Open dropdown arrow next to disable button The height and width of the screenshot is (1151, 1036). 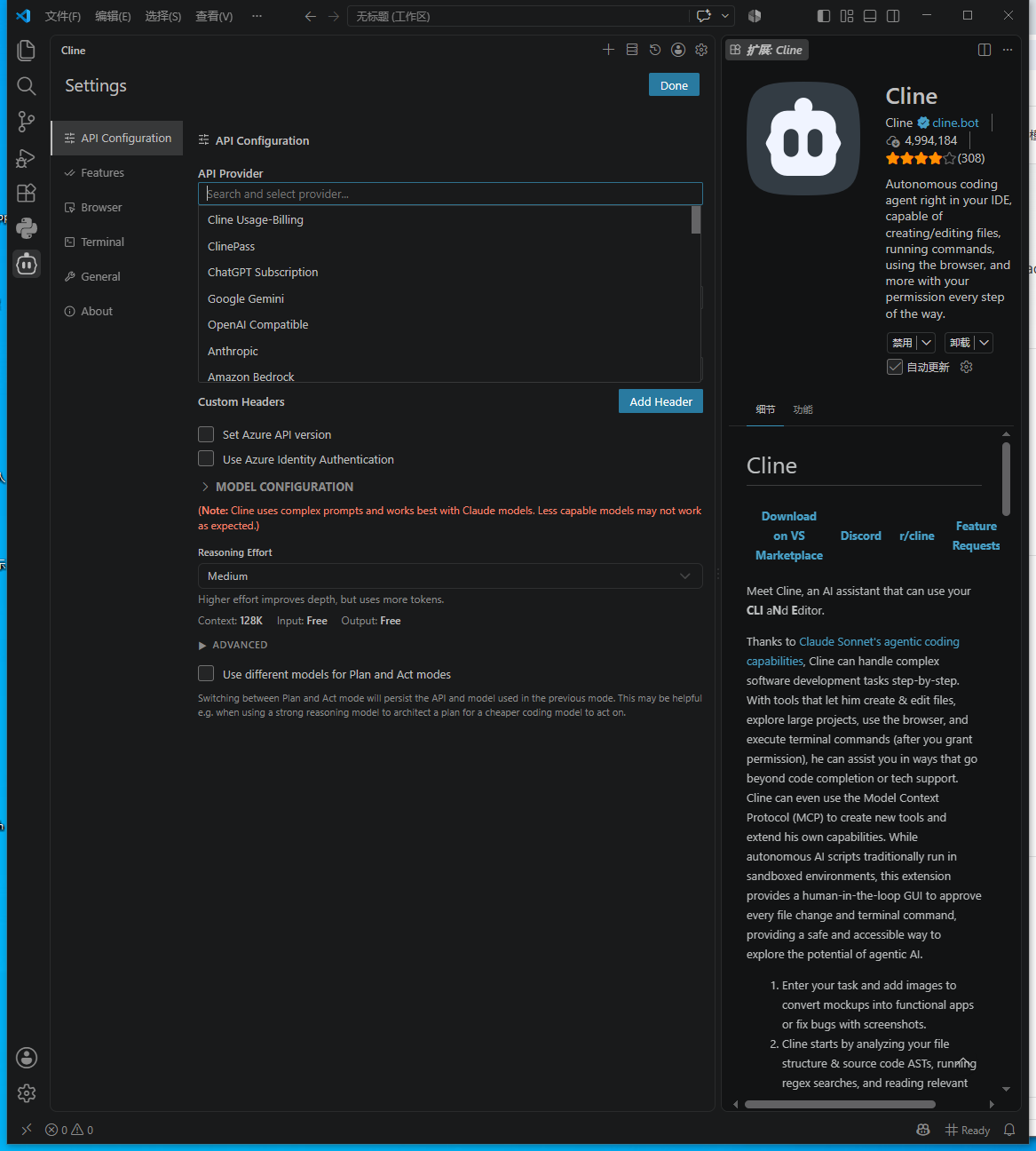coord(926,343)
